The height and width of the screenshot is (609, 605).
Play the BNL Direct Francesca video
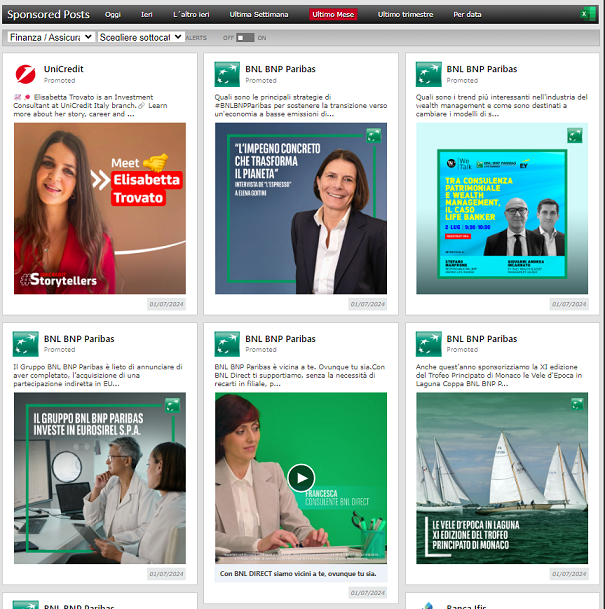pyautogui.click(x=301, y=478)
